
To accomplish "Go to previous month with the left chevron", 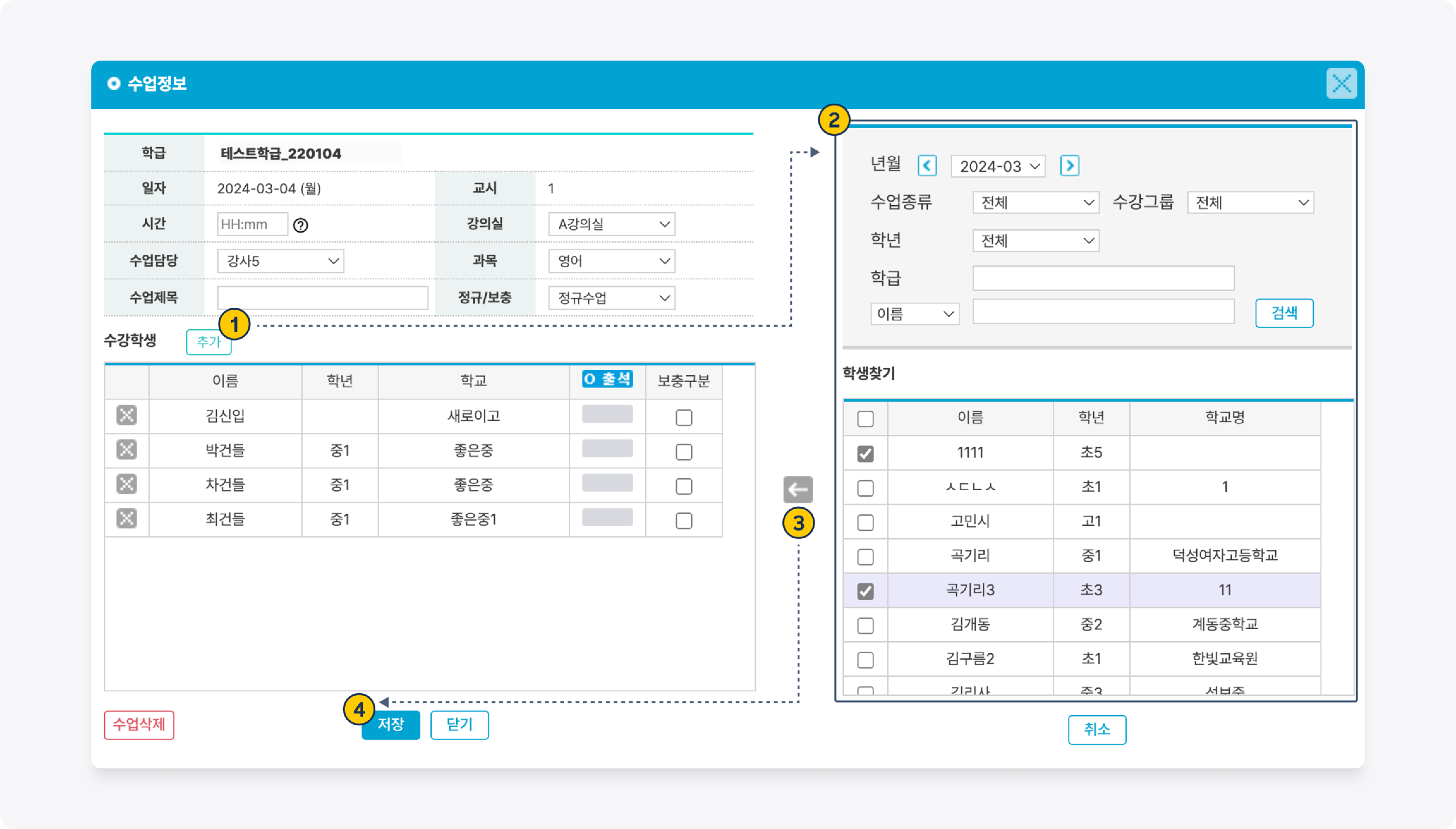I will point(927,166).
